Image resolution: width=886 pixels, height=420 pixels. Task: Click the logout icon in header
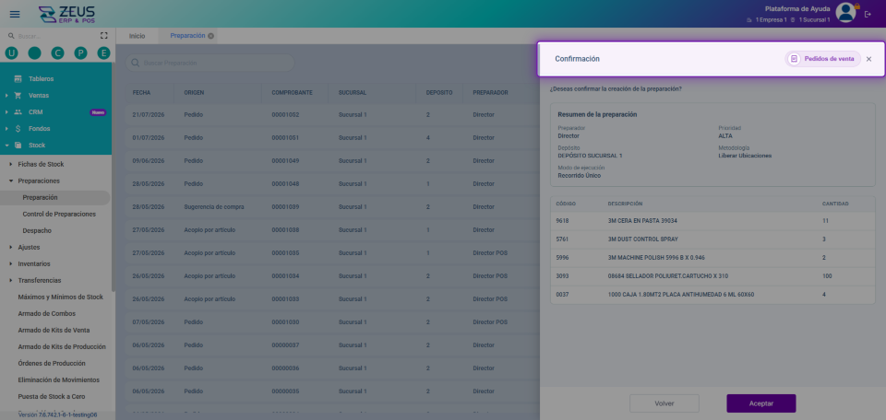click(x=868, y=14)
